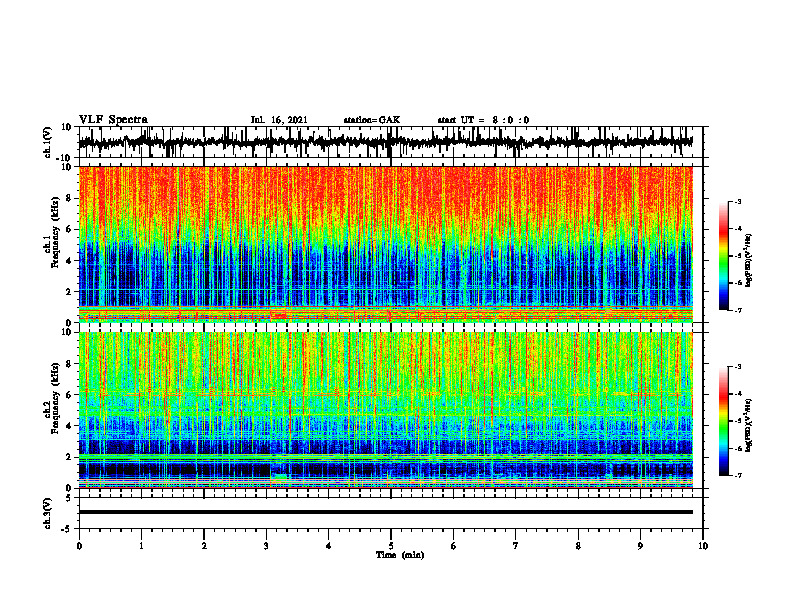
Task: Click the ch.2 colorbar log(PSD) unit label
Action: tap(748, 425)
